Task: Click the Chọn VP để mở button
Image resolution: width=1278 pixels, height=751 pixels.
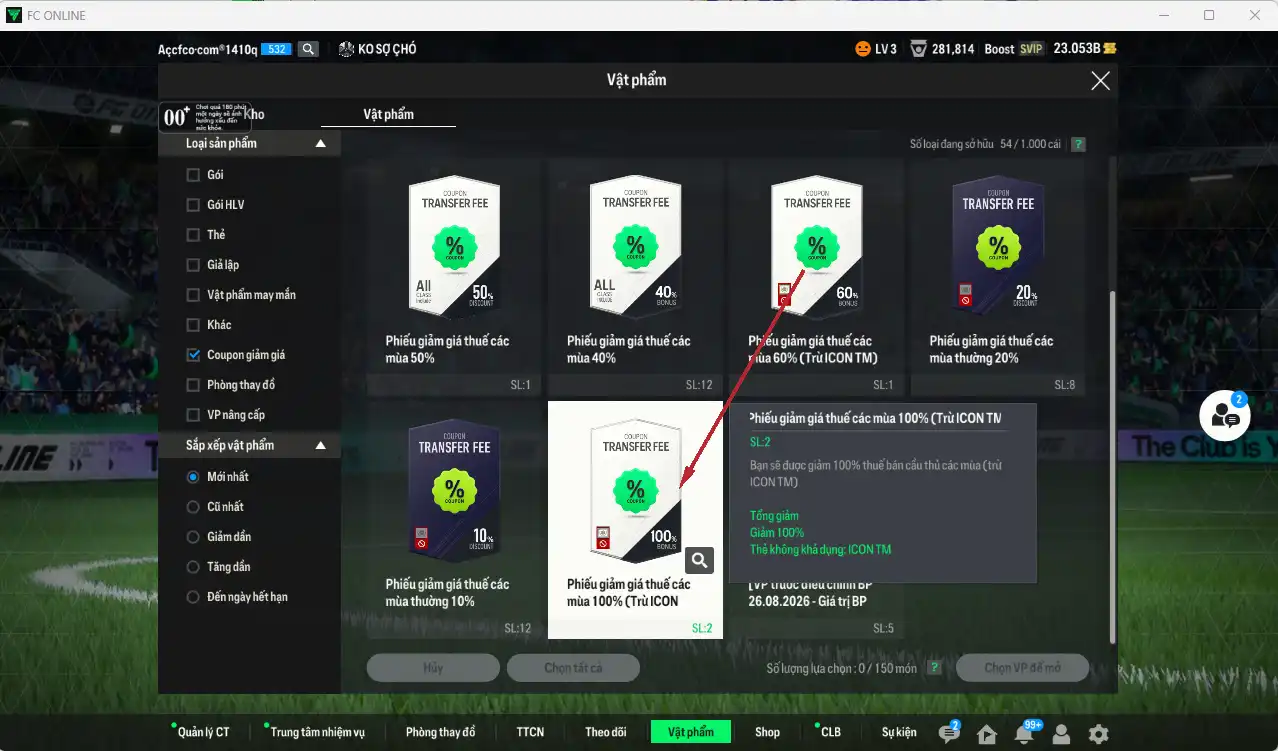Action: tap(1022, 668)
